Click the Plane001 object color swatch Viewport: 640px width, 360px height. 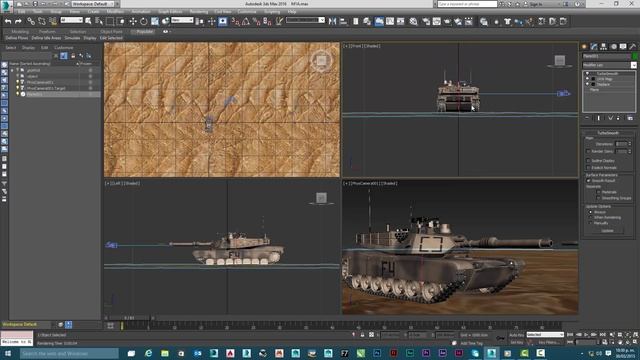tap(634, 56)
